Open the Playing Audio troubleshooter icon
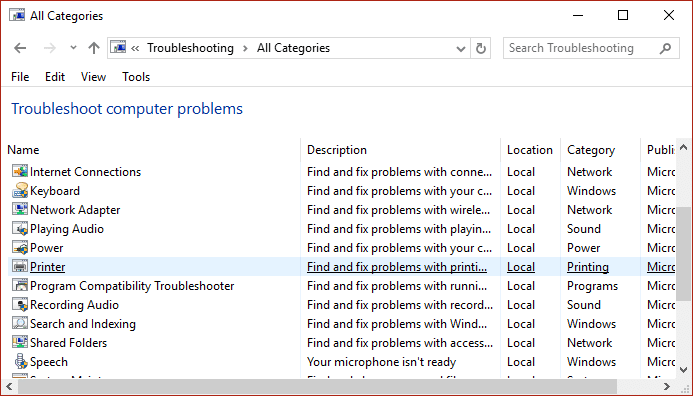Screen dimensions: 693x396 (x=20, y=228)
